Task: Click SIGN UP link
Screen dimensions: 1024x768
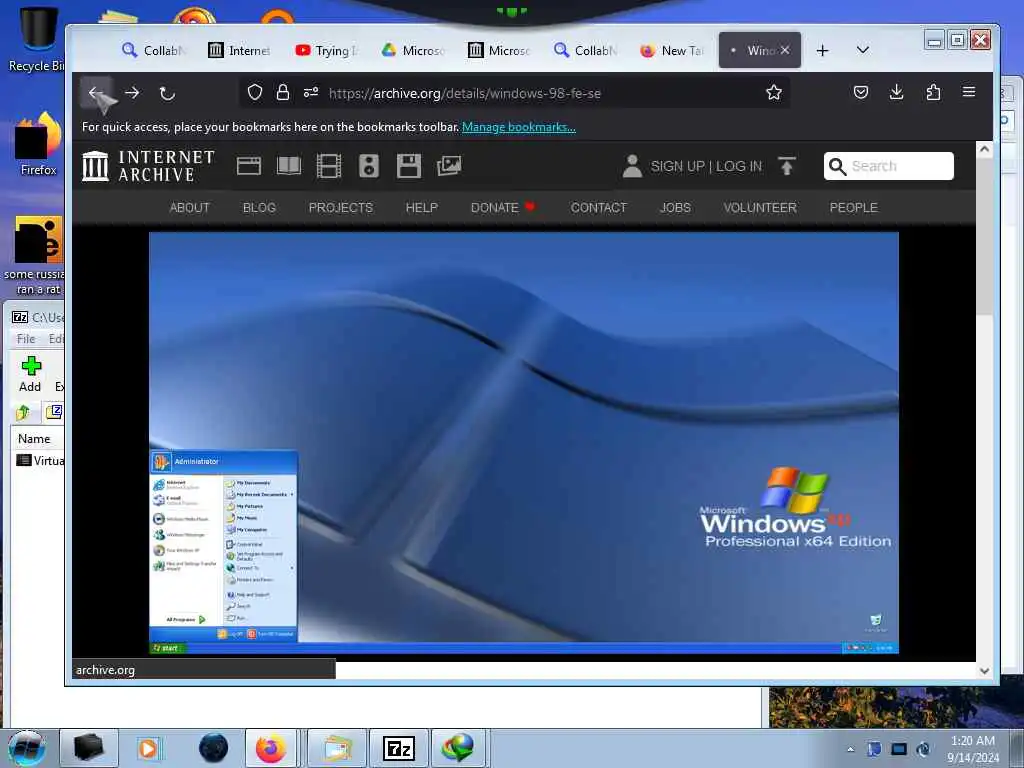Action: click(678, 166)
